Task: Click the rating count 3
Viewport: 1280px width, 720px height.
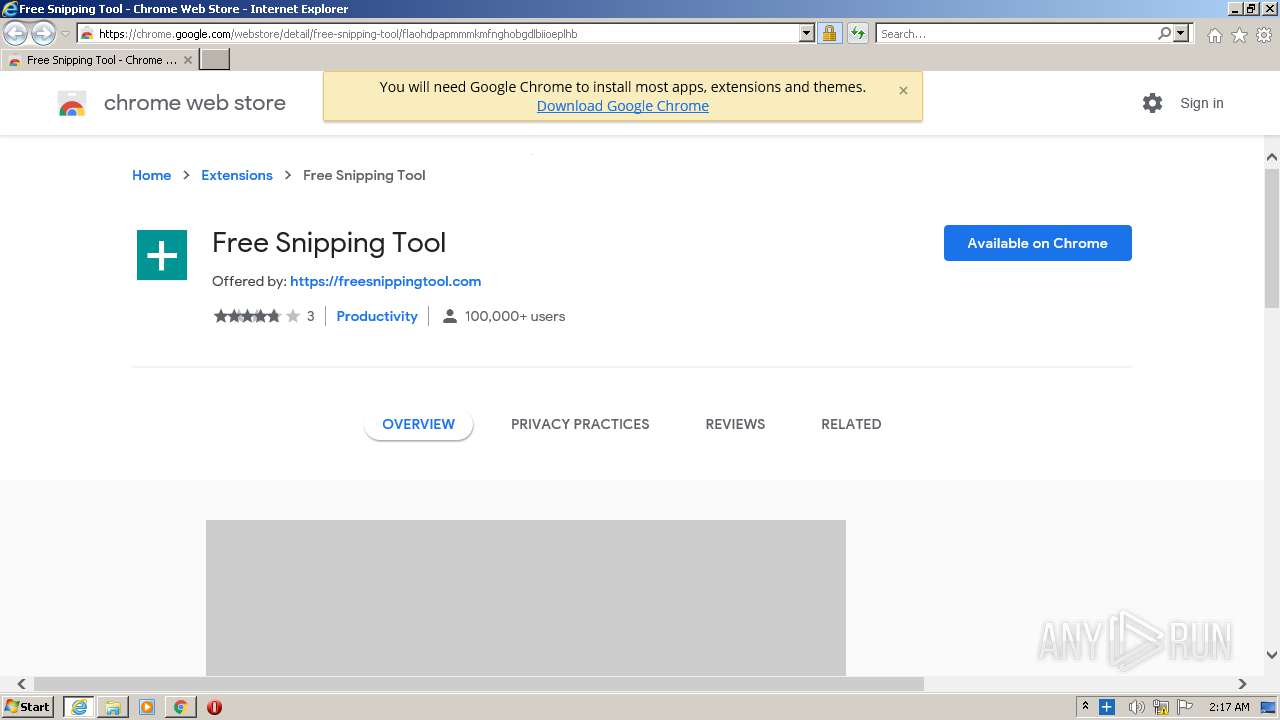Action: click(x=310, y=316)
